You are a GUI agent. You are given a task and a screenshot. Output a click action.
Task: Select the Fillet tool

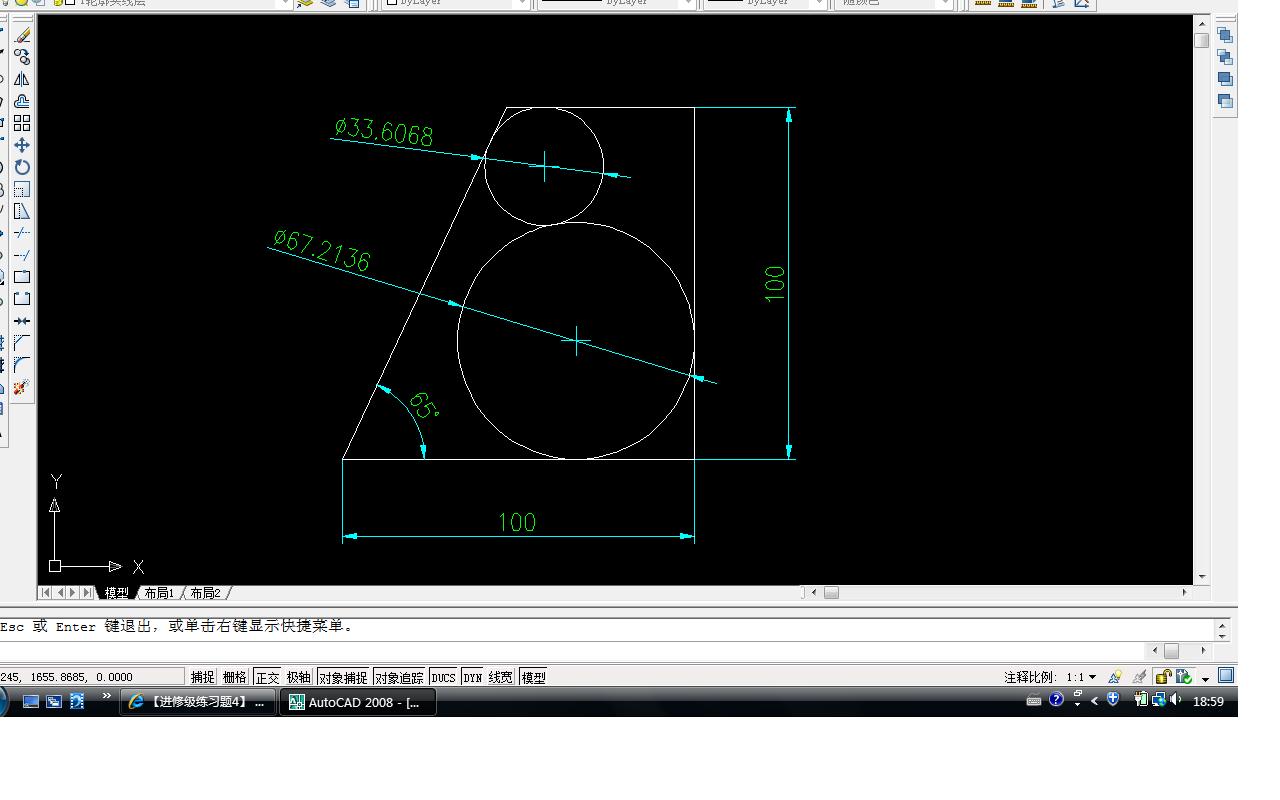point(22,365)
